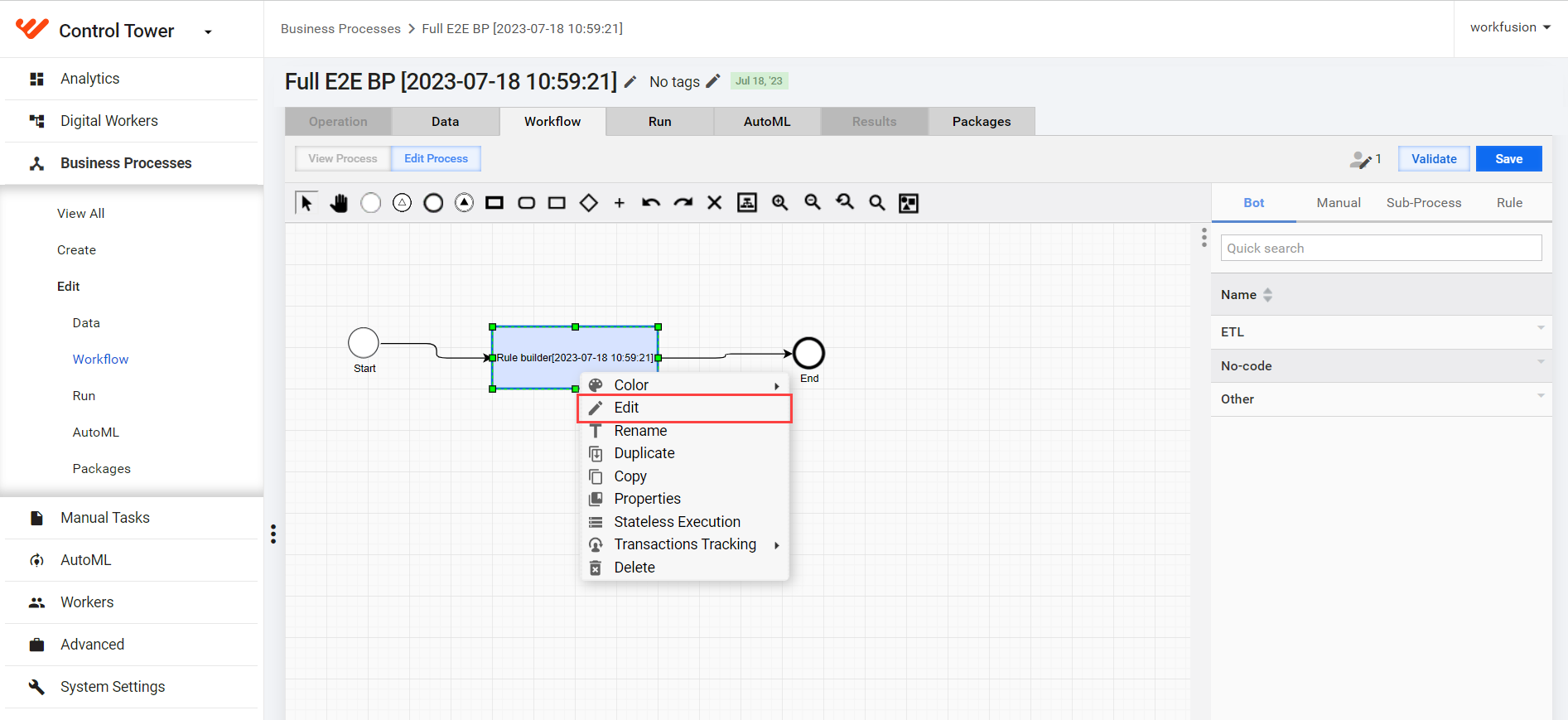Click the Quick search field
1568x720 pixels.
pyautogui.click(x=1381, y=249)
